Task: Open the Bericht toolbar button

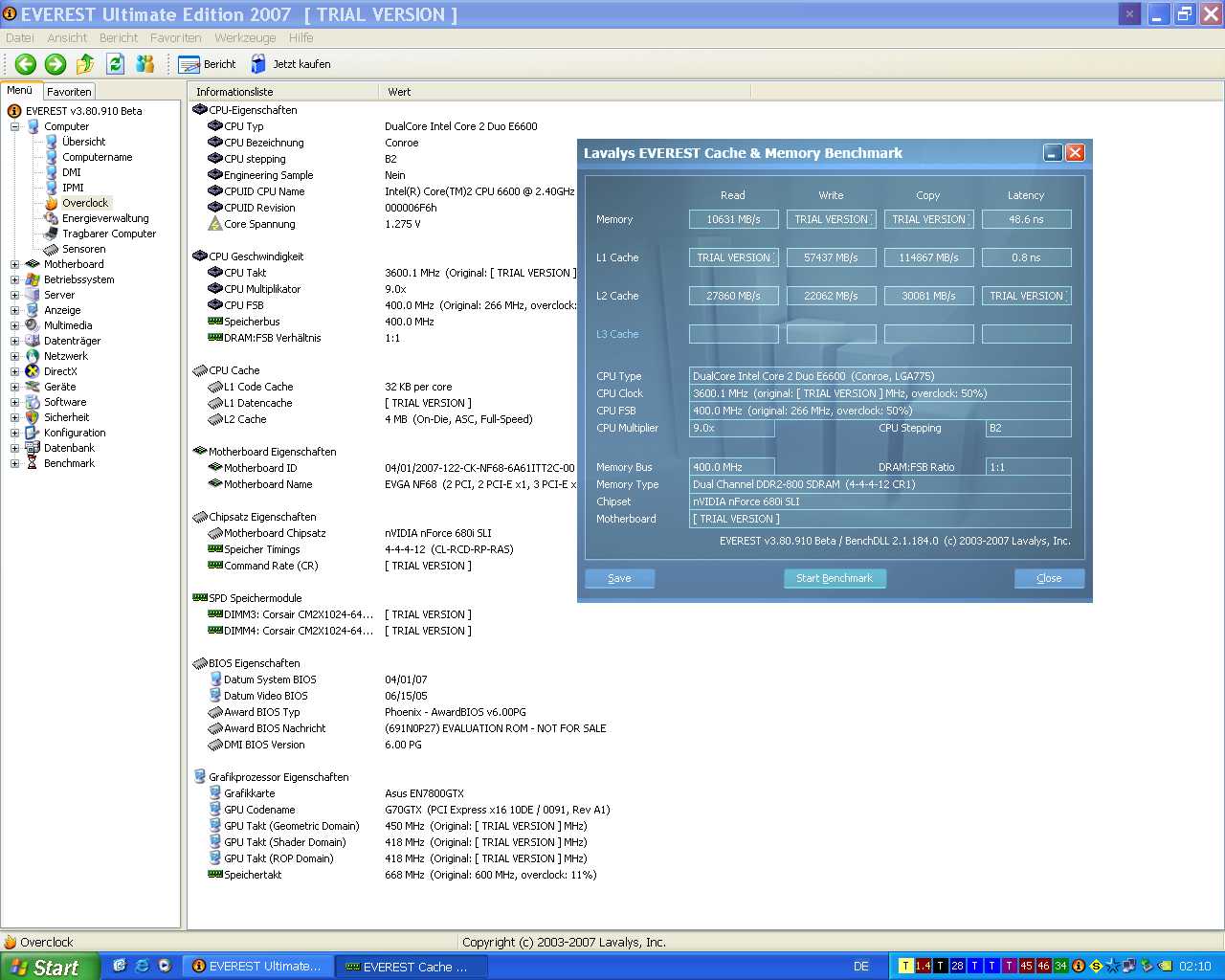Action: coord(208,64)
